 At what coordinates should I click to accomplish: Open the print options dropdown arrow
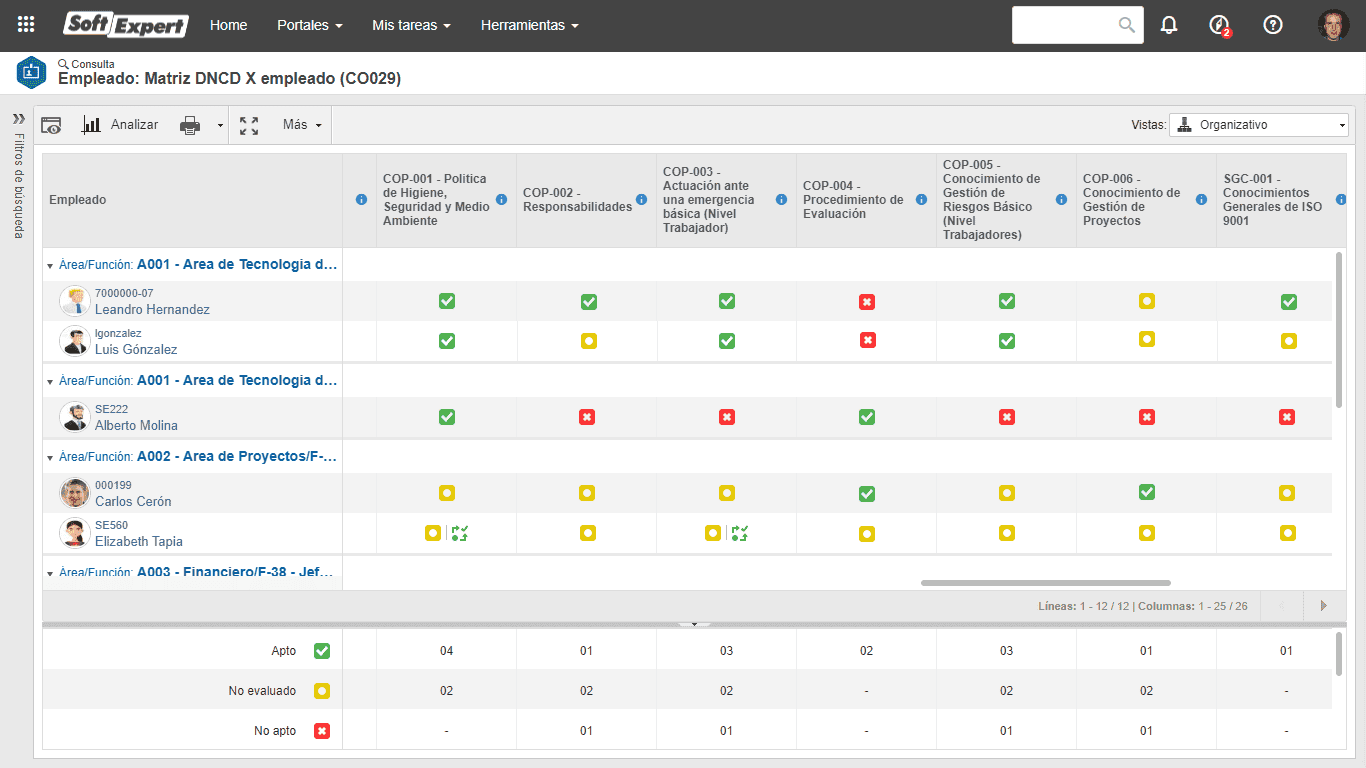click(220, 126)
